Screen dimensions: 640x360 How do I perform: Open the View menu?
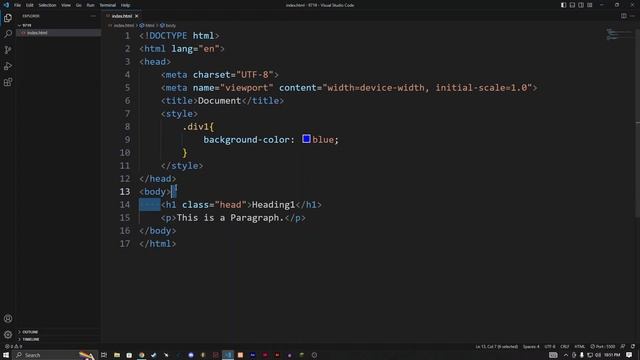click(x=66, y=5)
